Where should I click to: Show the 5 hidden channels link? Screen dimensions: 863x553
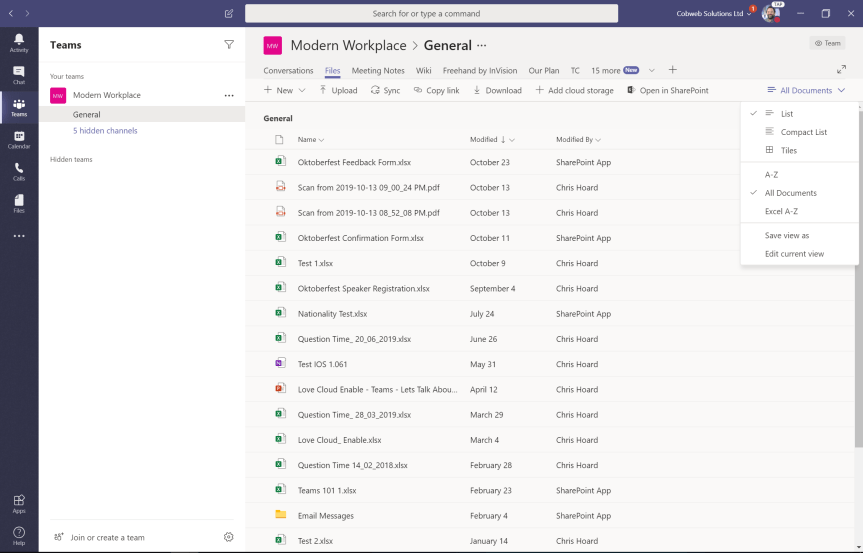[x=105, y=131]
